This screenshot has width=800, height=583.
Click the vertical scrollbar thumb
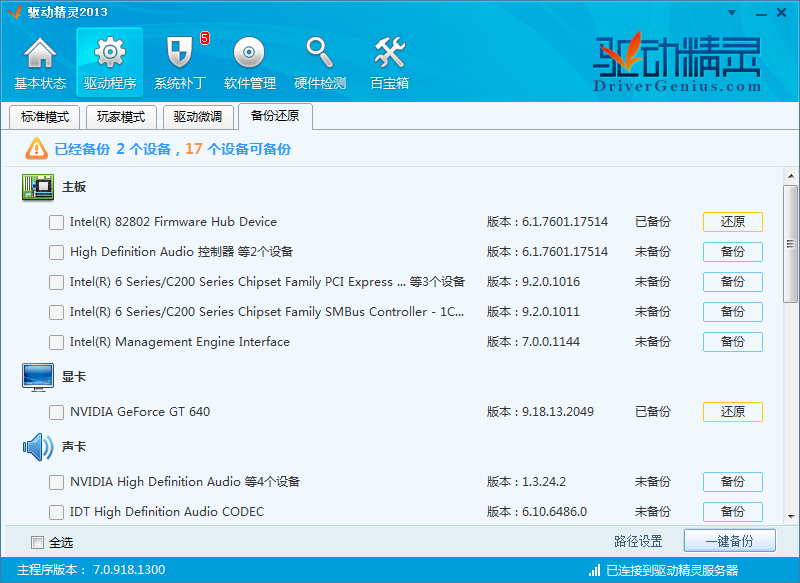pyautogui.click(x=791, y=244)
